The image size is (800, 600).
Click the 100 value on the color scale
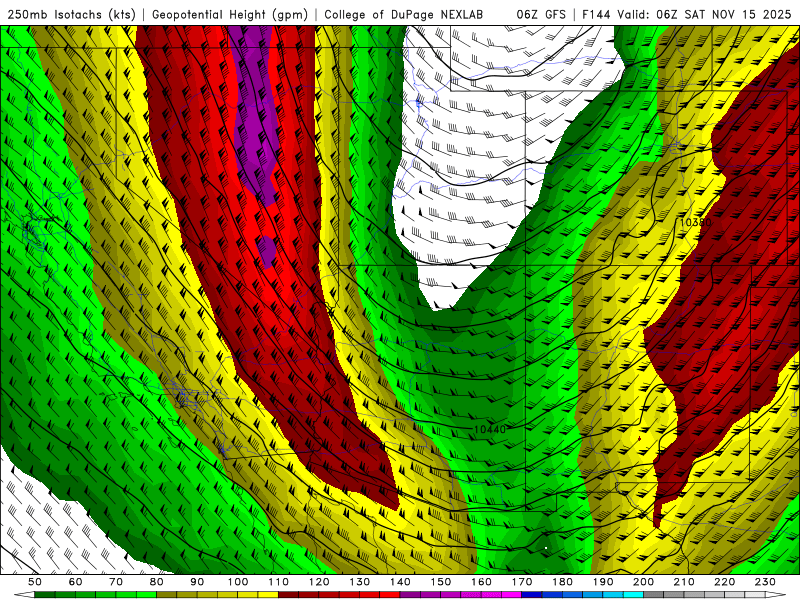pyautogui.click(x=238, y=582)
